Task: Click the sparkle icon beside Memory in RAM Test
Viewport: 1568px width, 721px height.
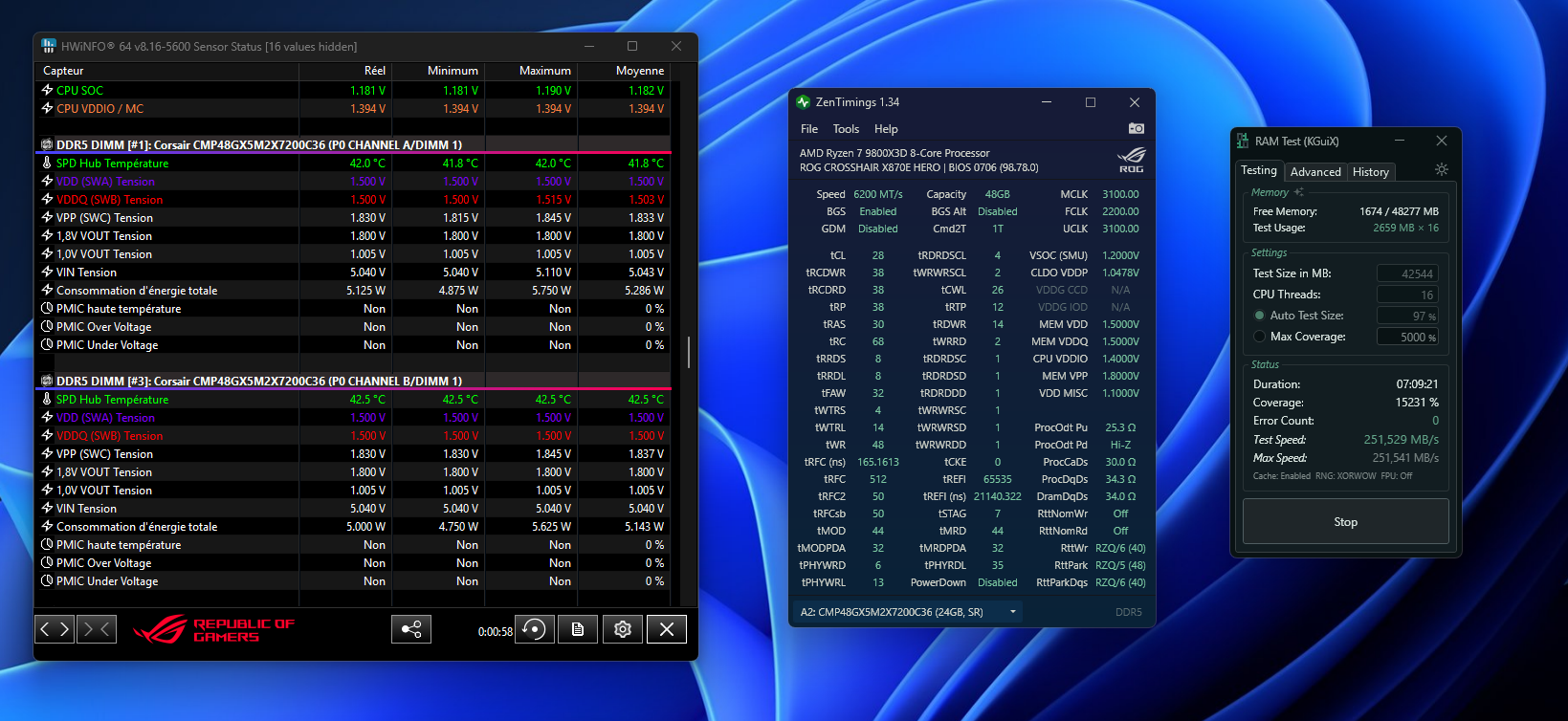Action: (x=1298, y=192)
